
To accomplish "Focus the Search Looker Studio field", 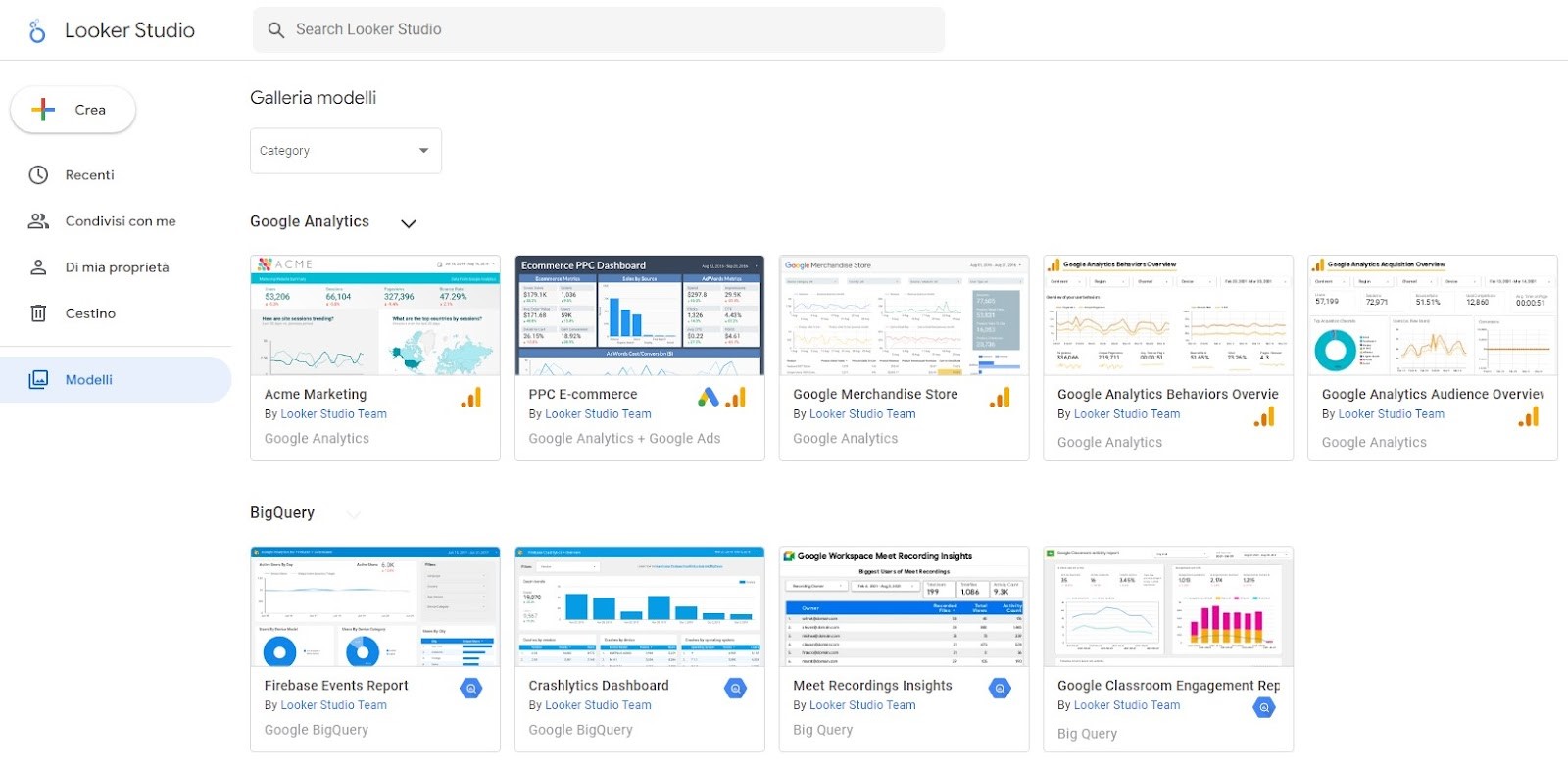I will [599, 29].
